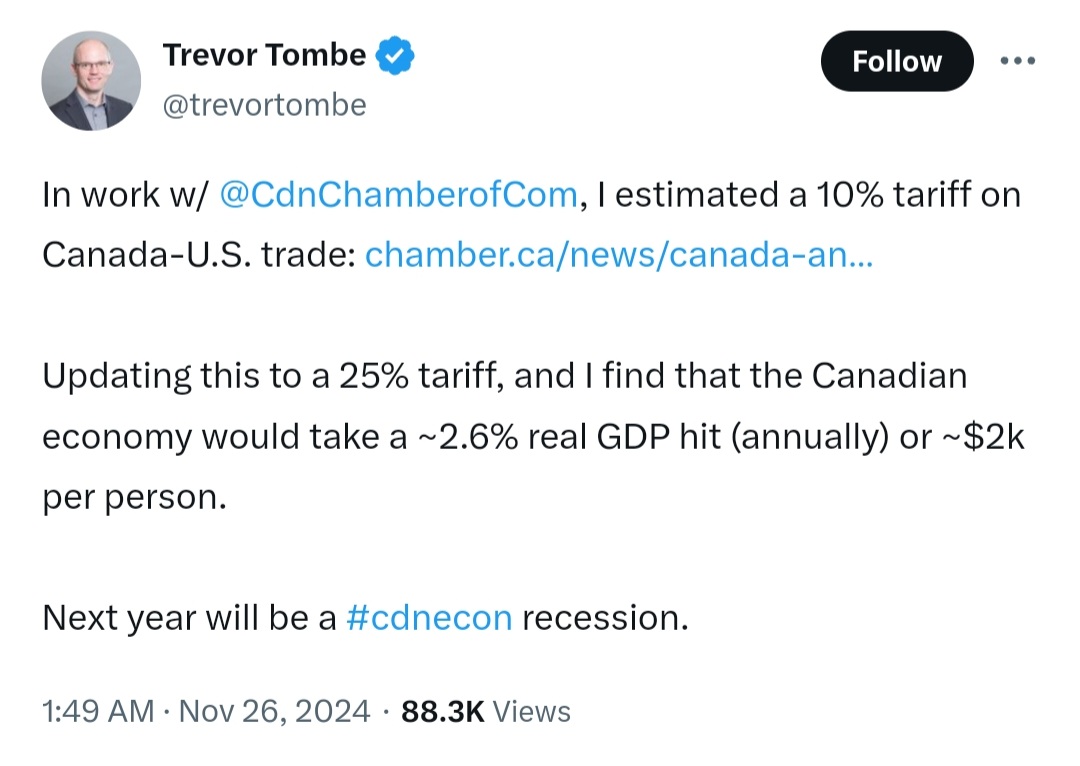Open the three-dot more options menu
The height and width of the screenshot is (766, 1080).
(1018, 61)
